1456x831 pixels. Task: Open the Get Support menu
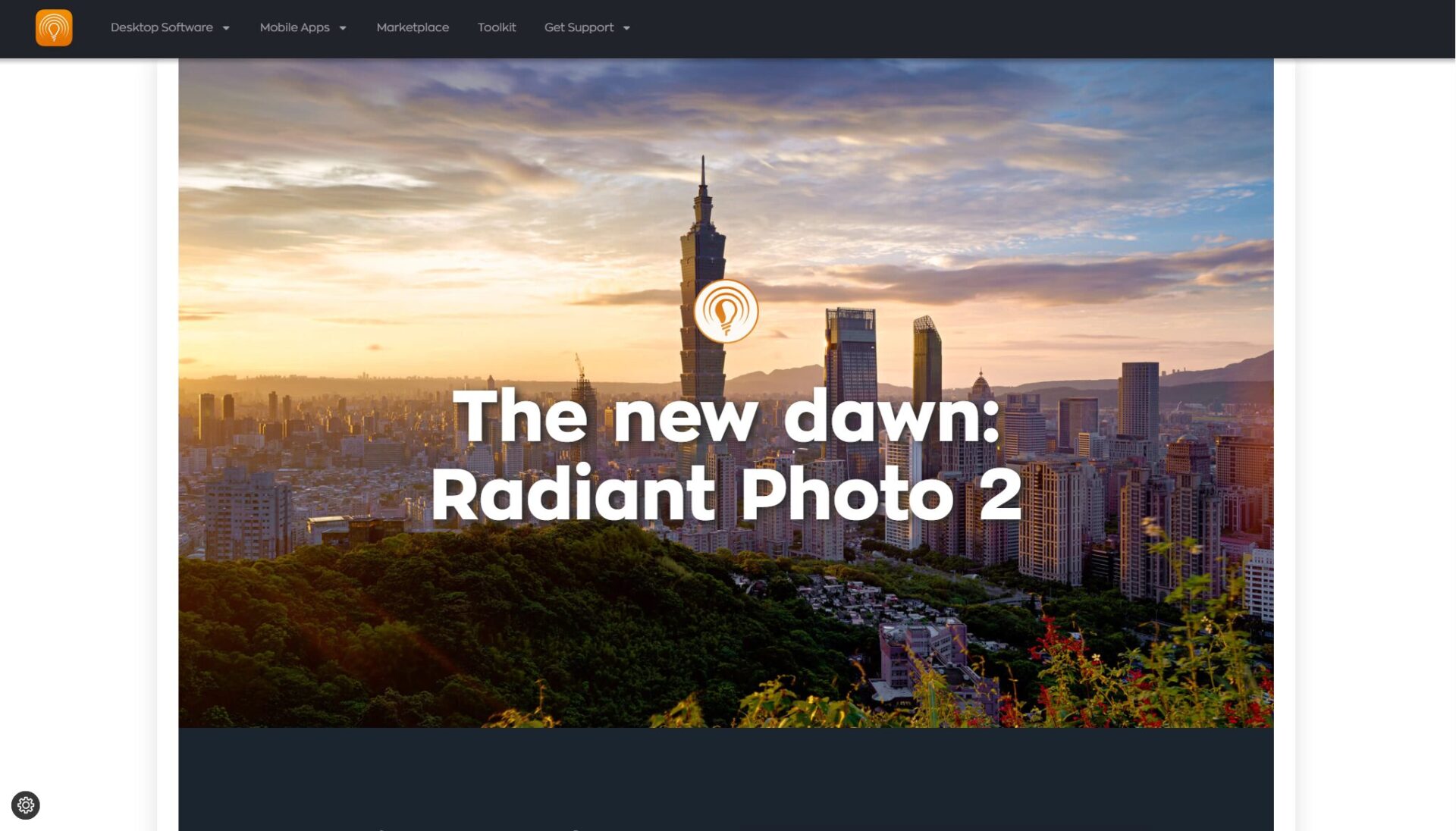click(x=579, y=27)
